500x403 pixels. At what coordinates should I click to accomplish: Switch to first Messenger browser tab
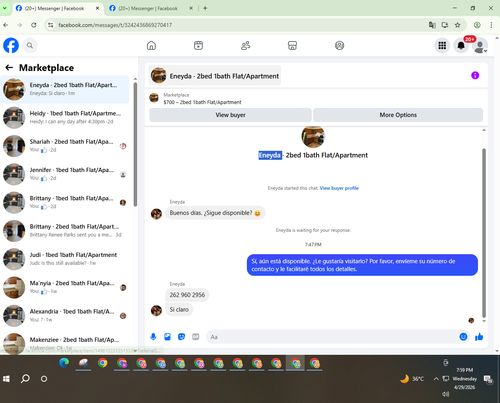(x=58, y=8)
